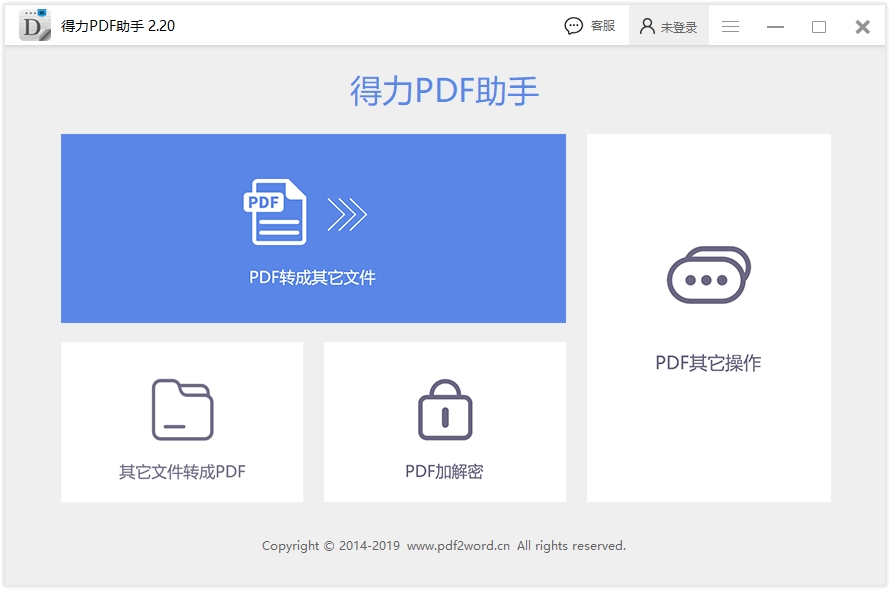Click the chat bubbles icon for other operations
This screenshot has height=591, width=892.
(709, 275)
